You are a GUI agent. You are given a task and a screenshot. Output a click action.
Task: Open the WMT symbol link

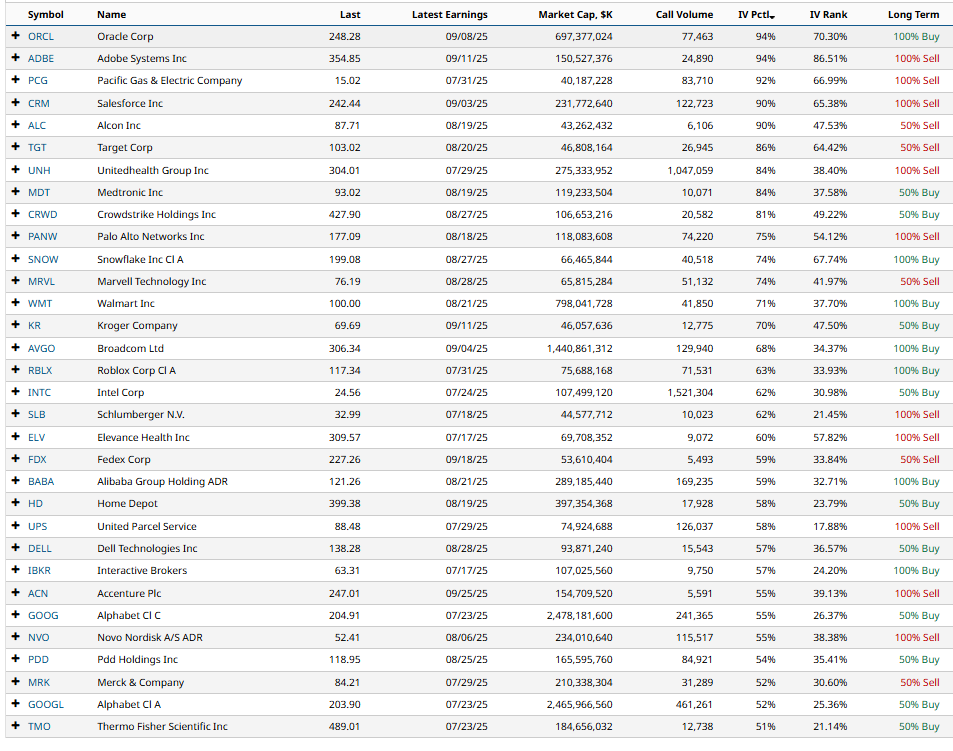(40, 303)
